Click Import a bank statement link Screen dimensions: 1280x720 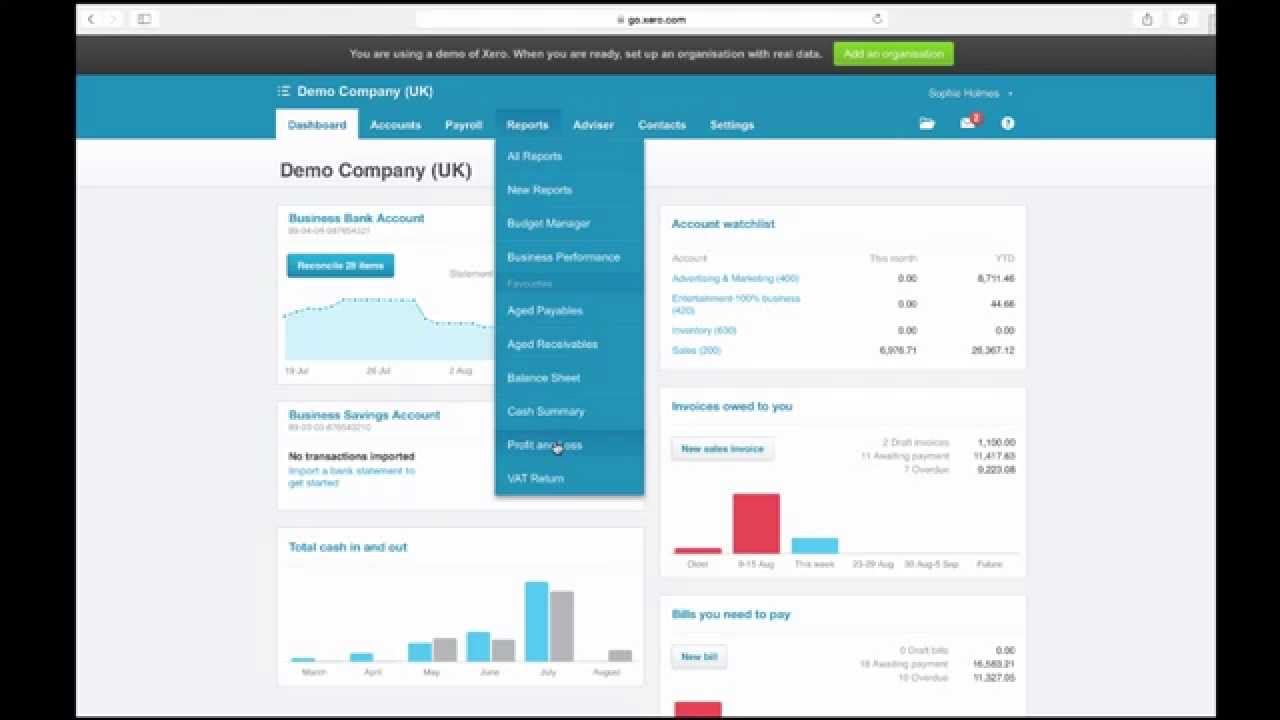[351, 476]
